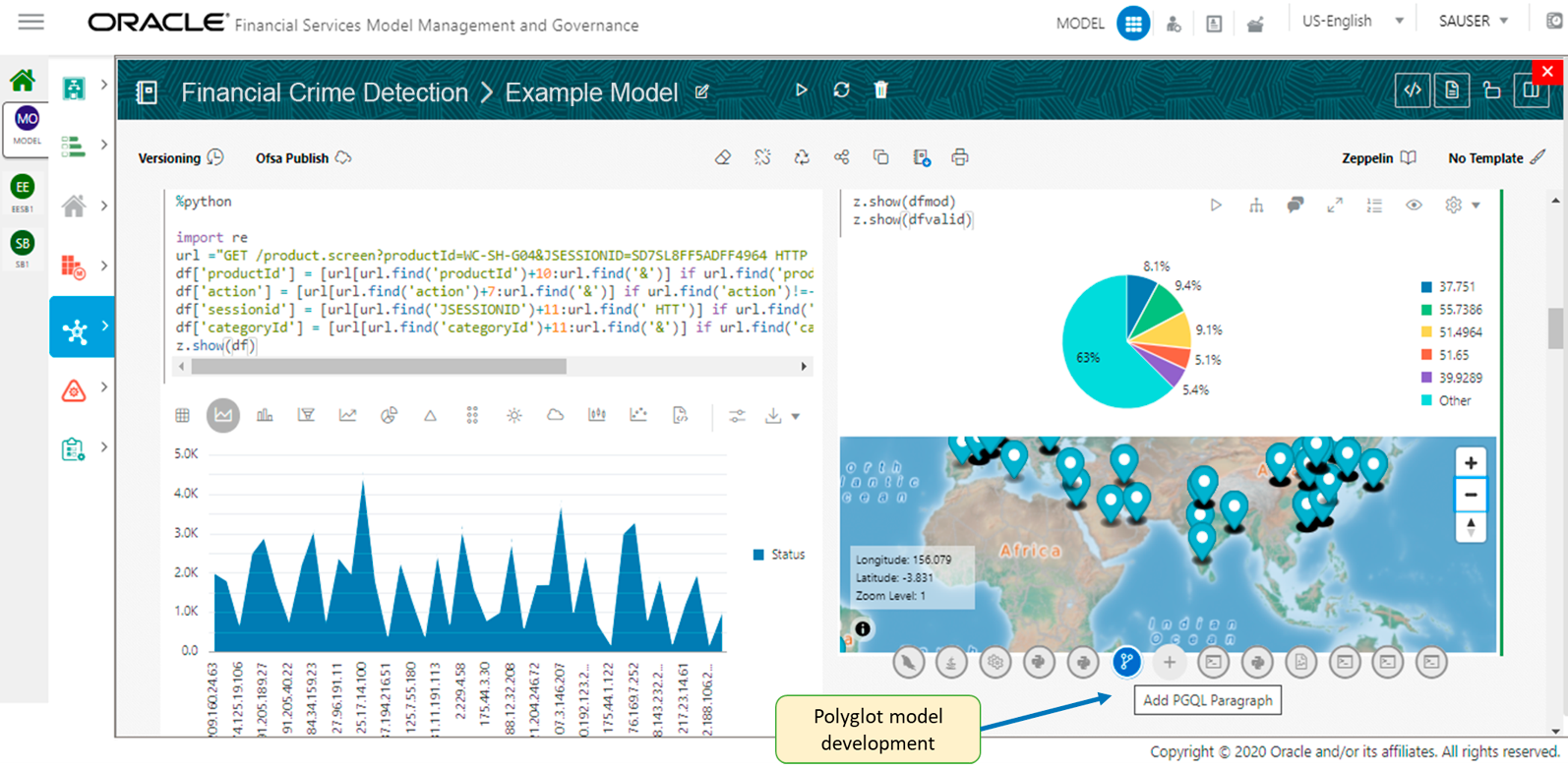The image size is (1568, 770).
Task: Click the Add PGQL Paragraph button
Action: click(x=1125, y=662)
